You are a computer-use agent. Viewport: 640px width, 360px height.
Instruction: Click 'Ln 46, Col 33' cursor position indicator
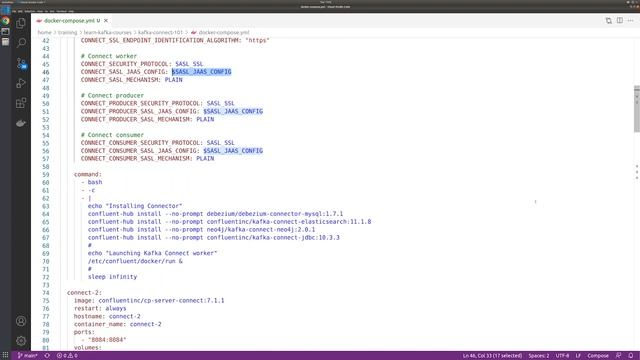tap(492, 356)
